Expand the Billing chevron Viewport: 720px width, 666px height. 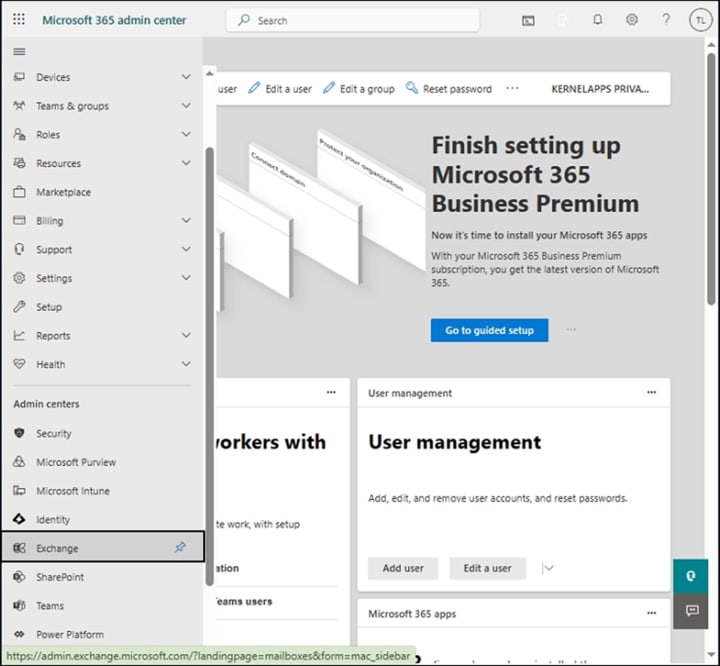(186, 220)
